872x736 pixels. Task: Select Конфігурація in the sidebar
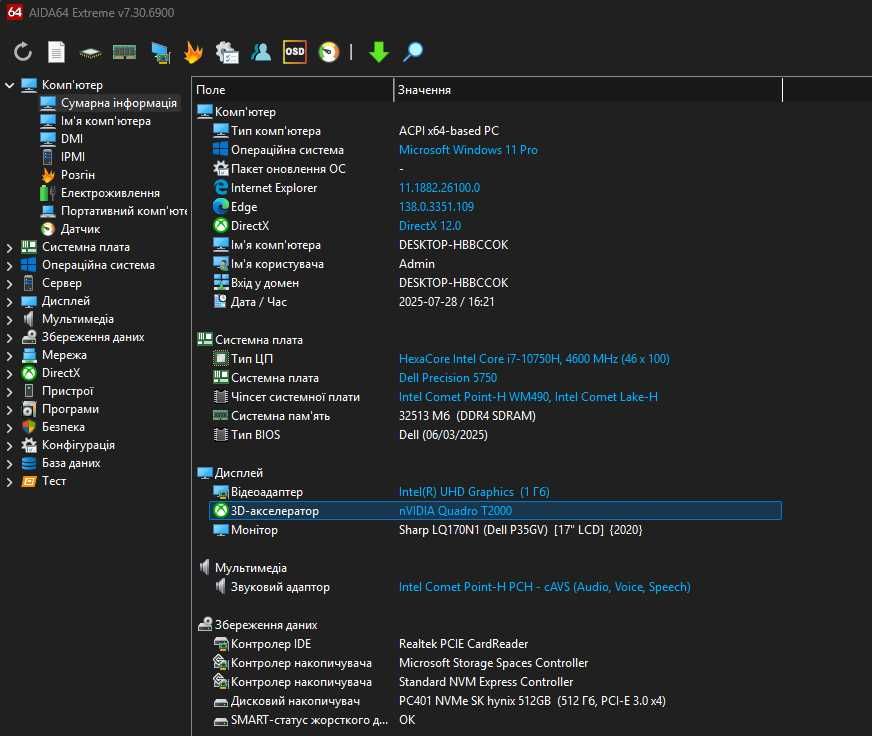point(68,445)
